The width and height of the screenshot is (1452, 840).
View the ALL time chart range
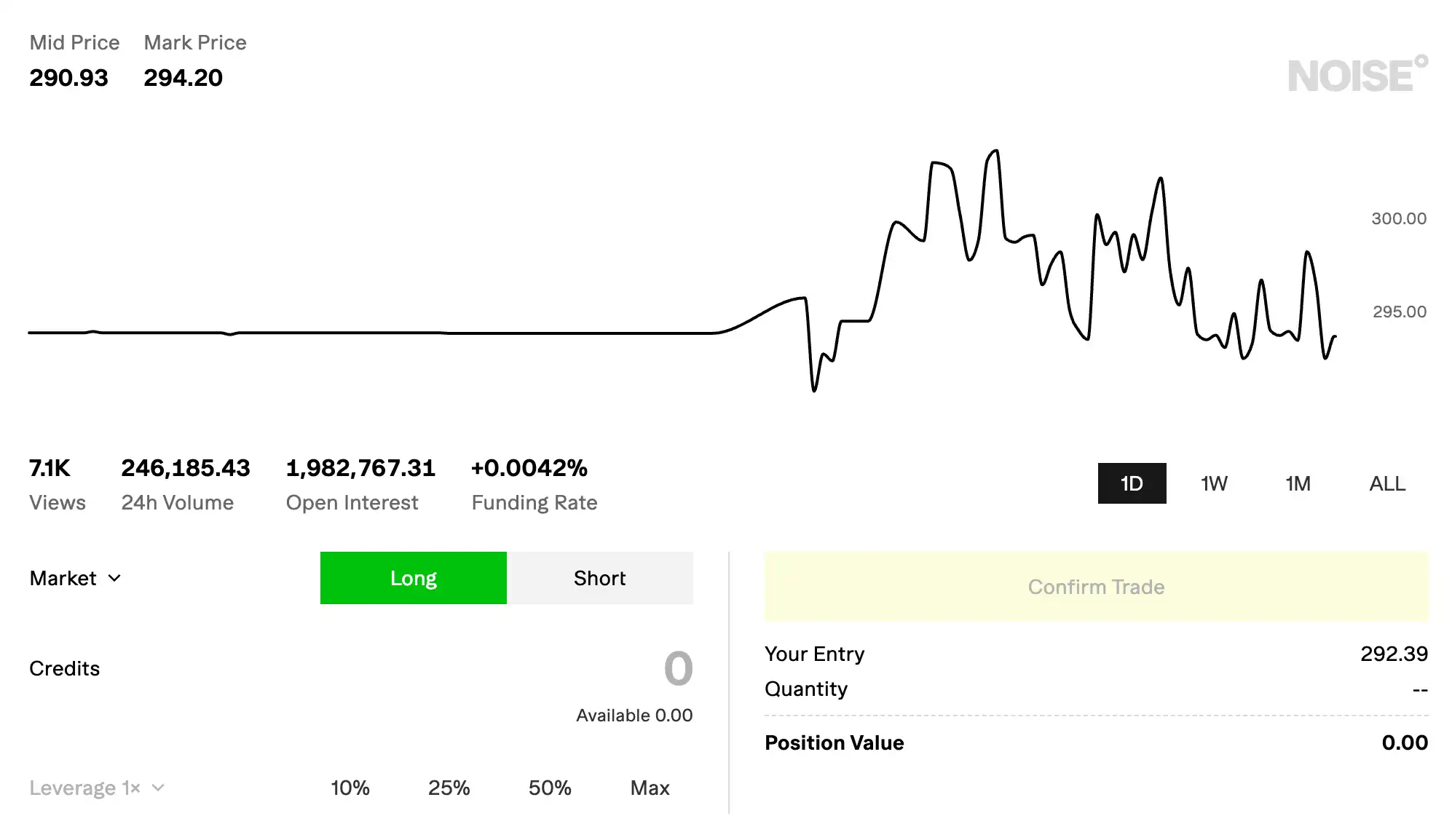1387,483
